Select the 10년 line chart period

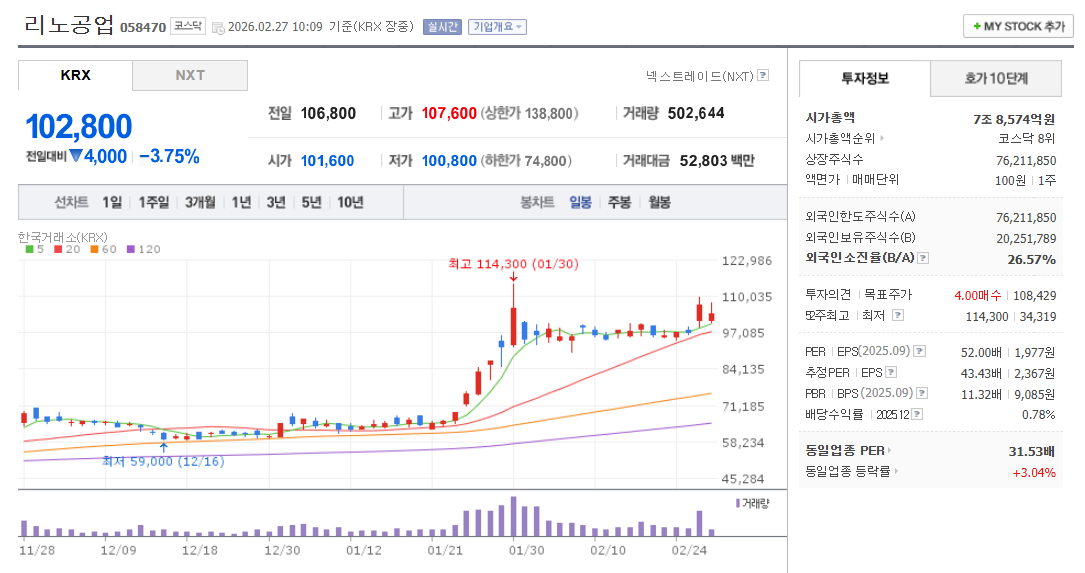point(350,202)
